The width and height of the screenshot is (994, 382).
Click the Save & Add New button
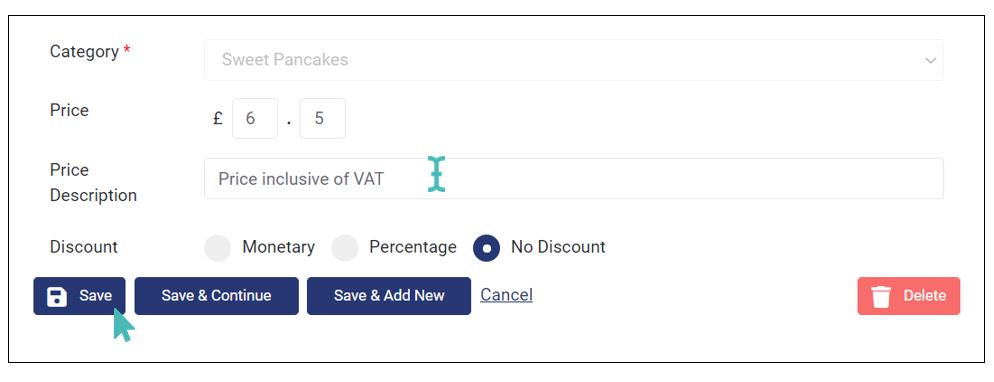pos(389,296)
